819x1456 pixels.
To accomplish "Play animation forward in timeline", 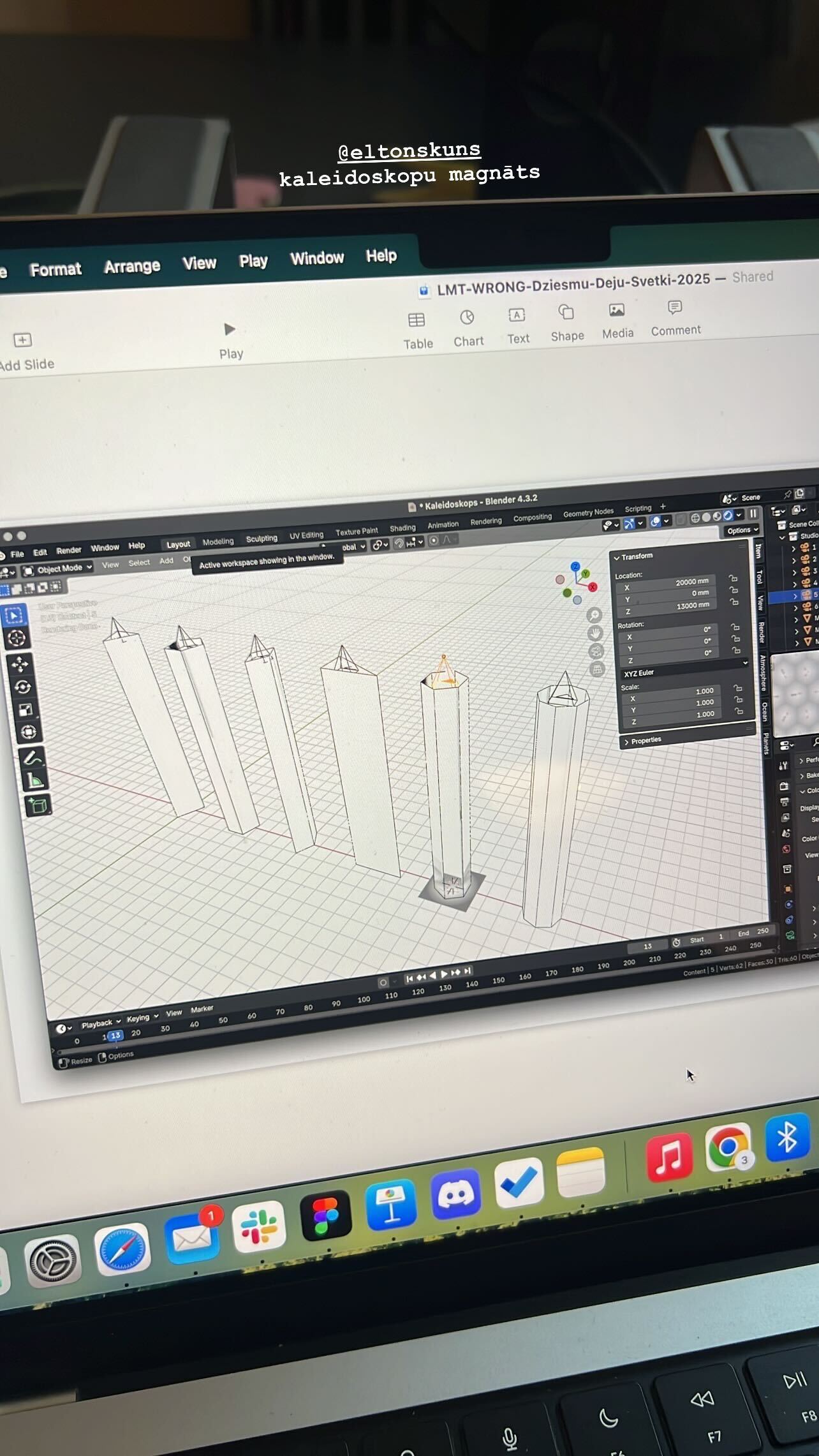I will click(445, 975).
